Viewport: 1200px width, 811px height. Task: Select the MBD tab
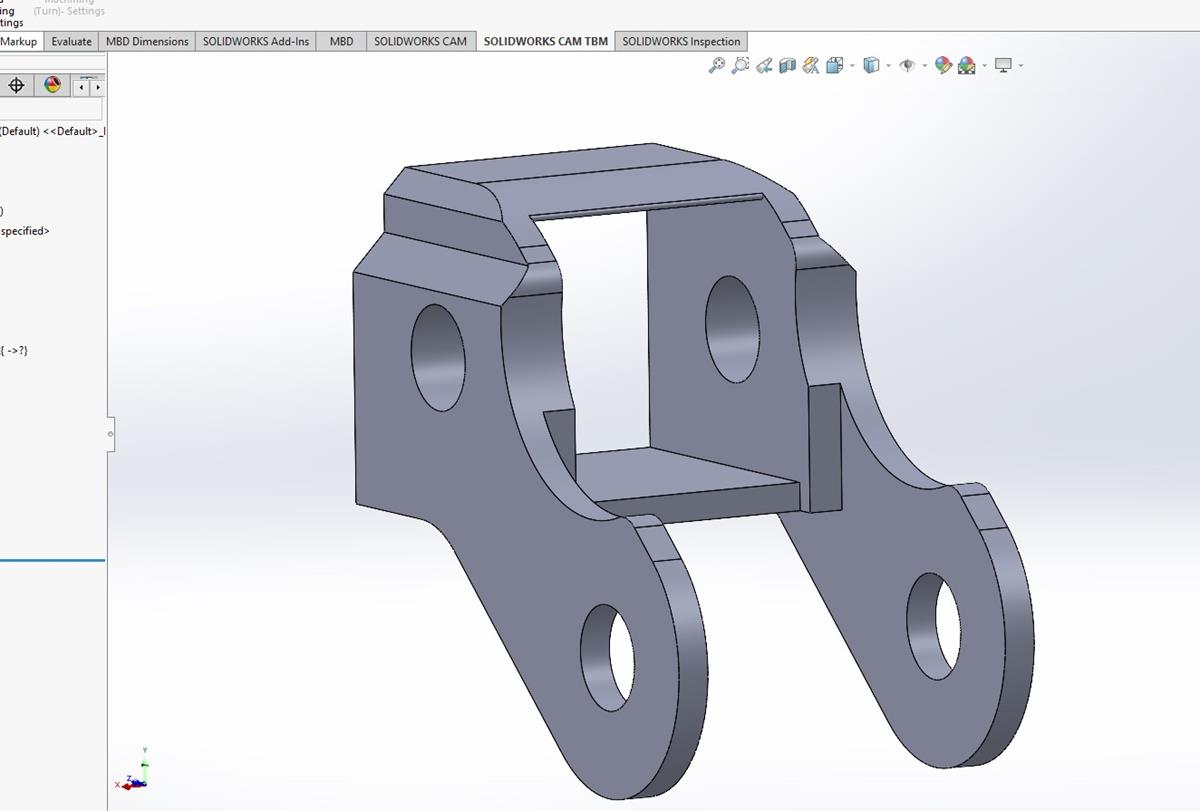342,41
